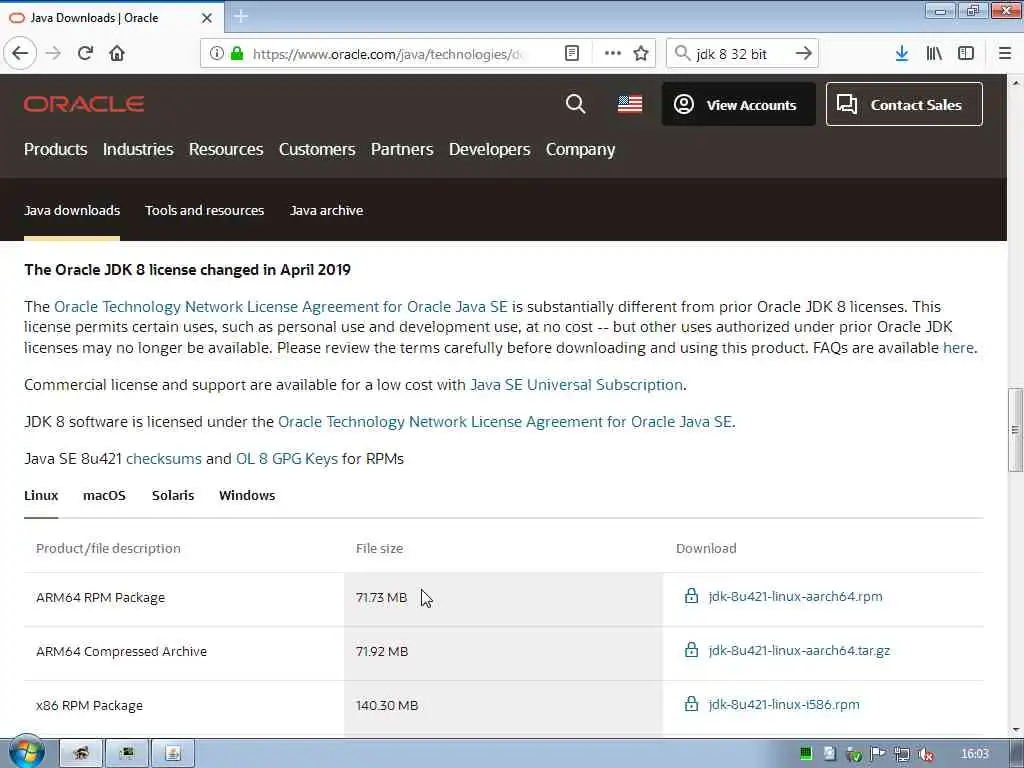Open the downloads arrow panel
1024x768 pixels.
coord(902,54)
